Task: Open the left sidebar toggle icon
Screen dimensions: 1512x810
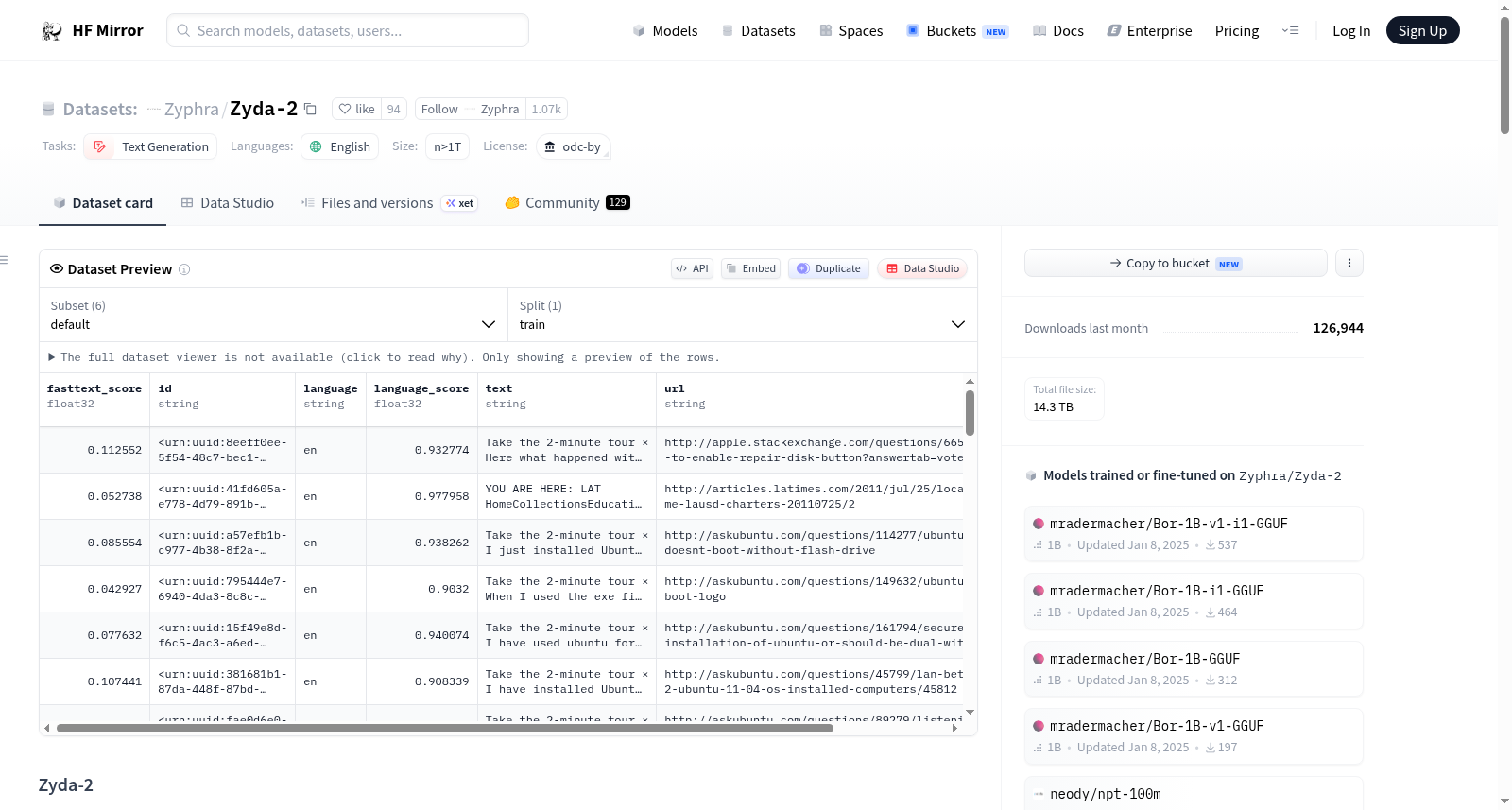Action: tap(4, 260)
